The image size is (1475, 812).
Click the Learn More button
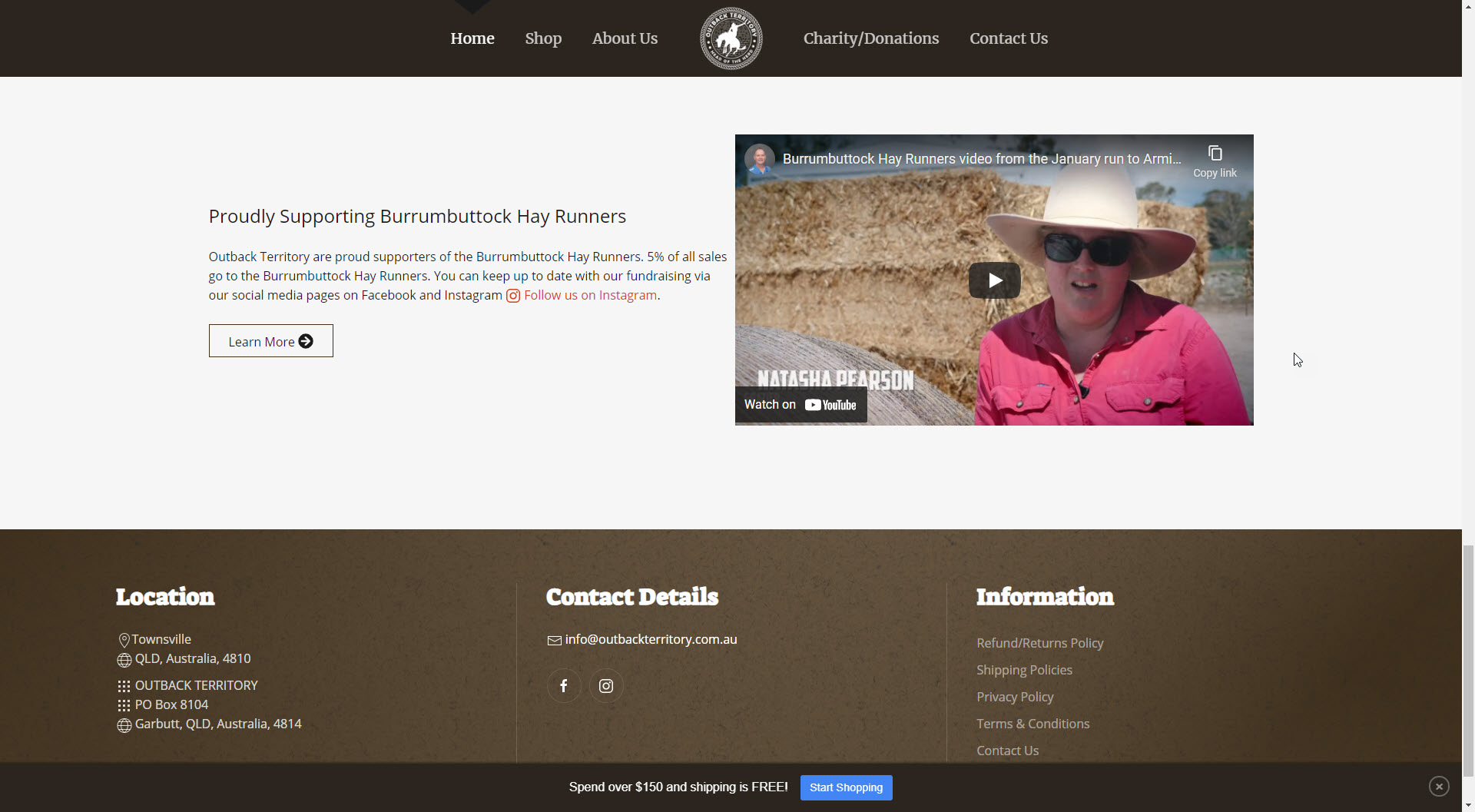tap(270, 341)
